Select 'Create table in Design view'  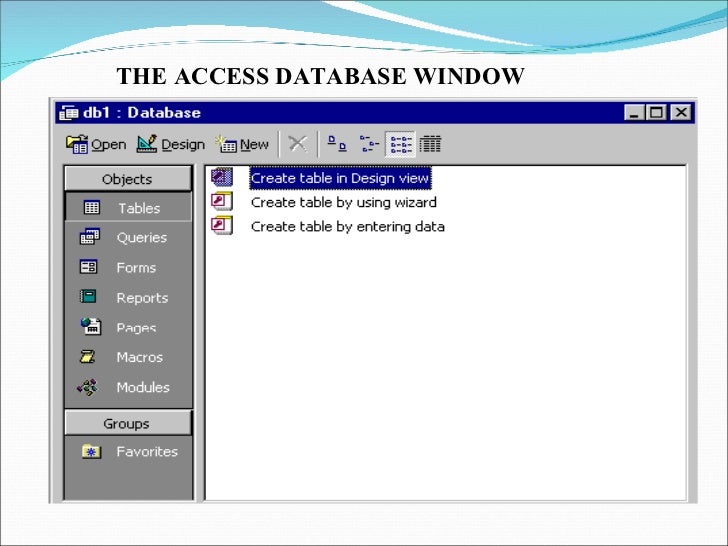pos(340,178)
